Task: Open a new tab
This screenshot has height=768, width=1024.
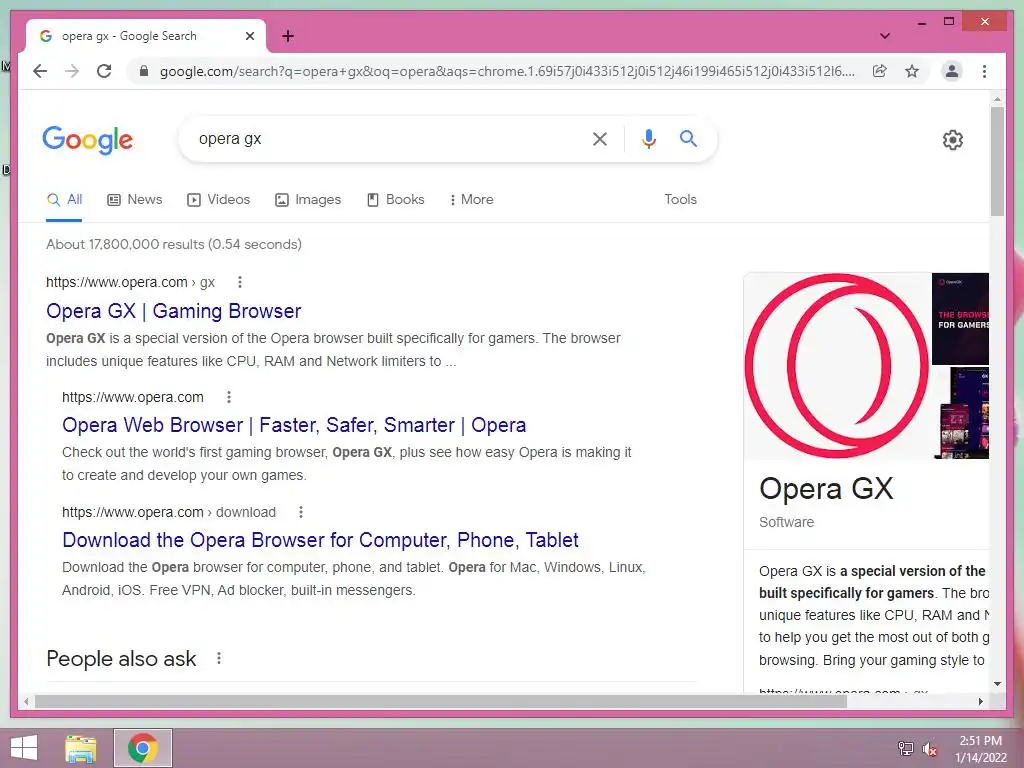Action: pos(288,36)
